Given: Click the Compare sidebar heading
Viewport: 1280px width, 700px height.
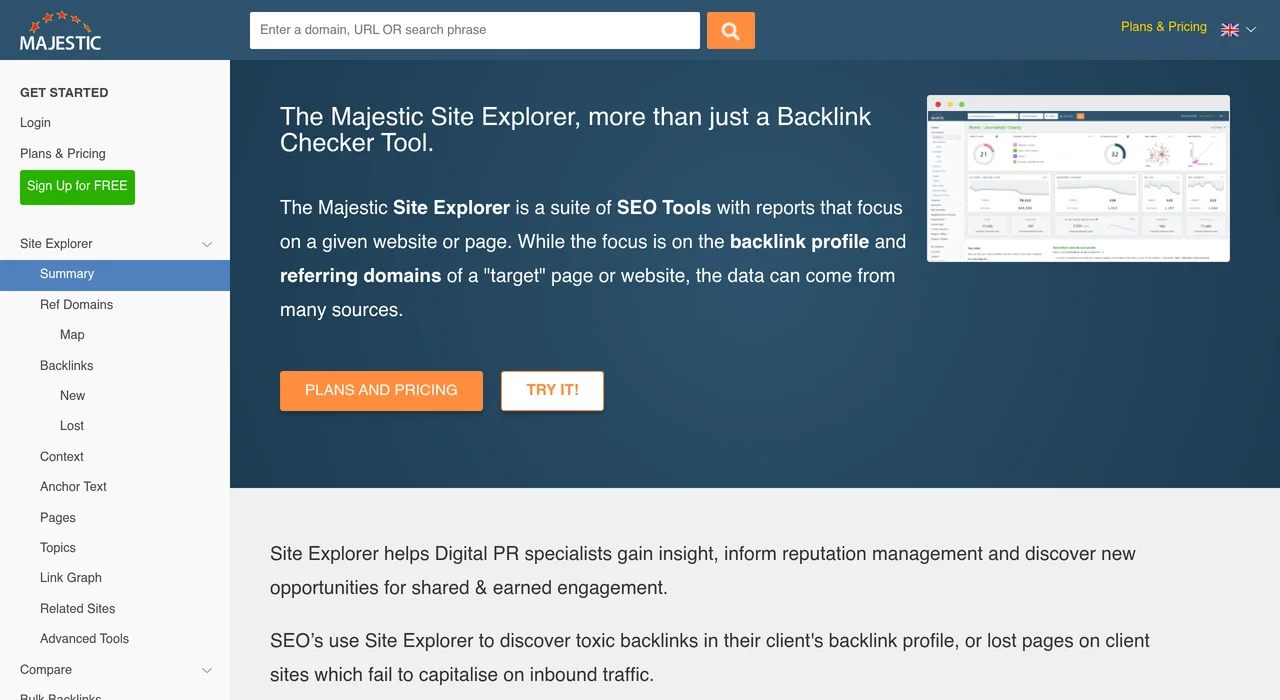Looking at the screenshot, I should point(46,670).
